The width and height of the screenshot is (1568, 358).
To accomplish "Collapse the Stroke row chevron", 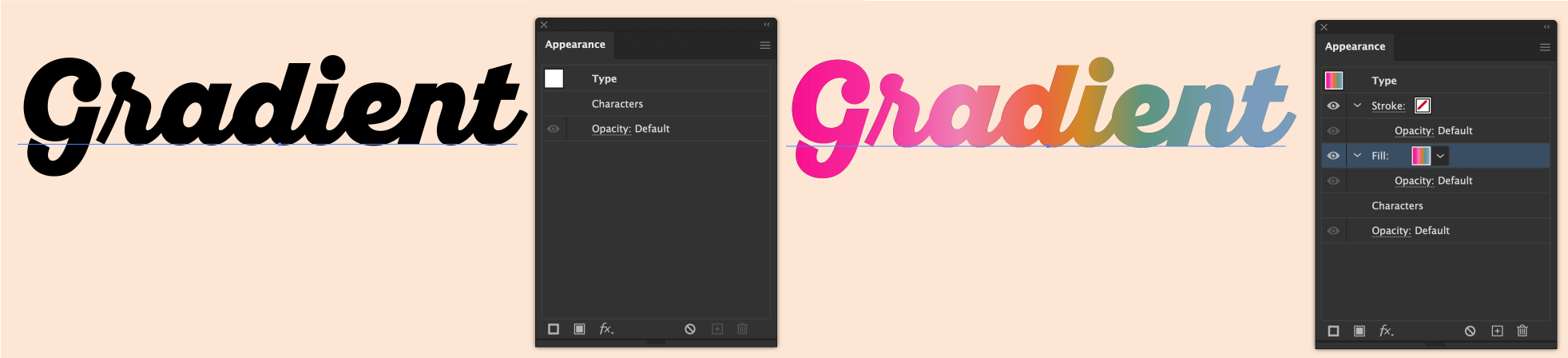I will click(1357, 105).
